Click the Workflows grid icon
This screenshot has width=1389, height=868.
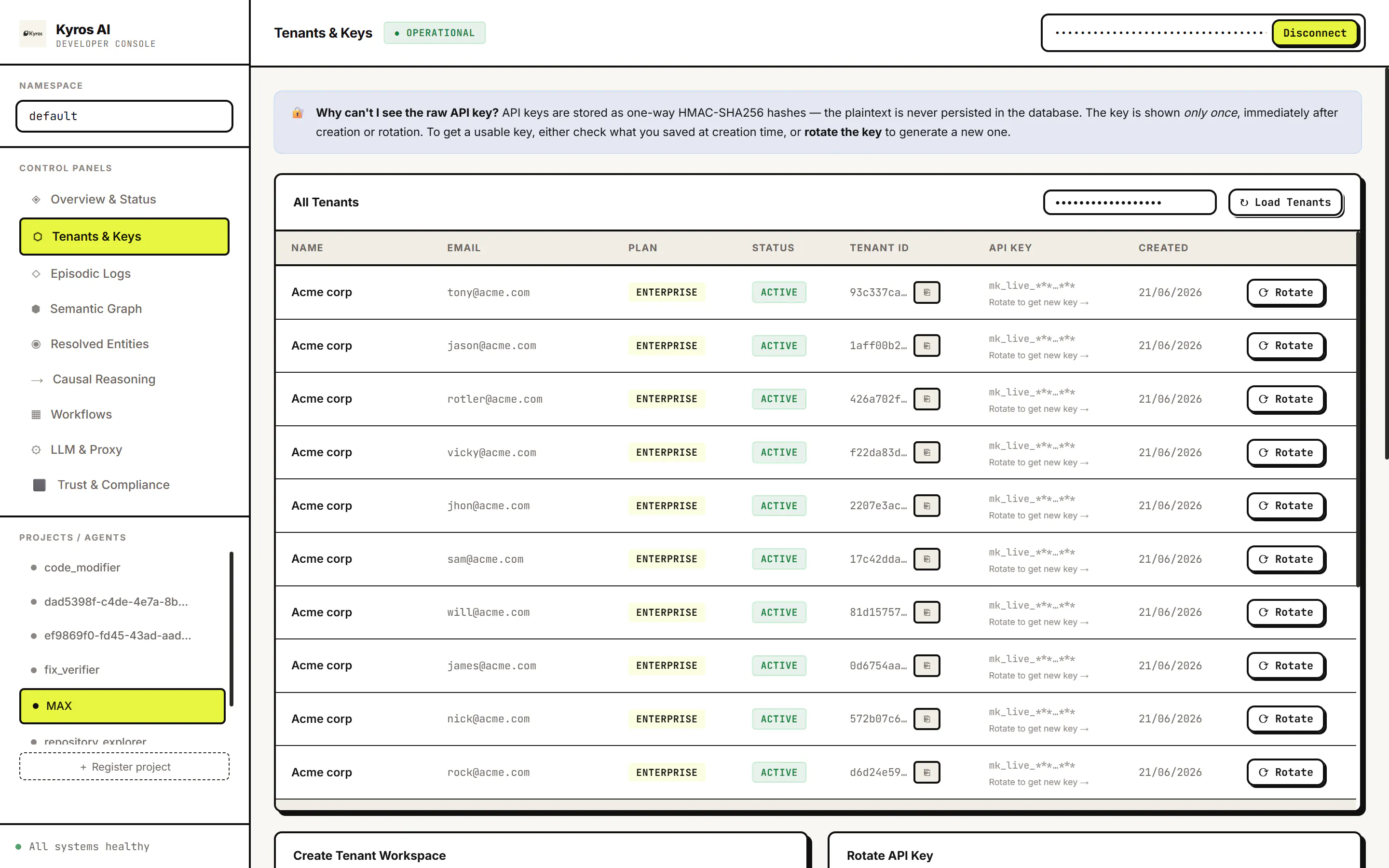(36, 415)
